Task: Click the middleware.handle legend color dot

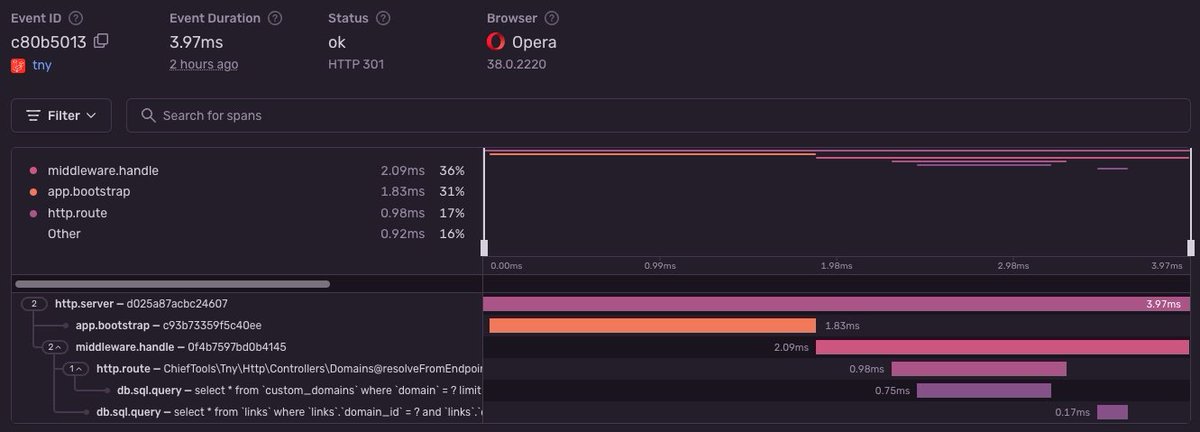Action: 34,171
